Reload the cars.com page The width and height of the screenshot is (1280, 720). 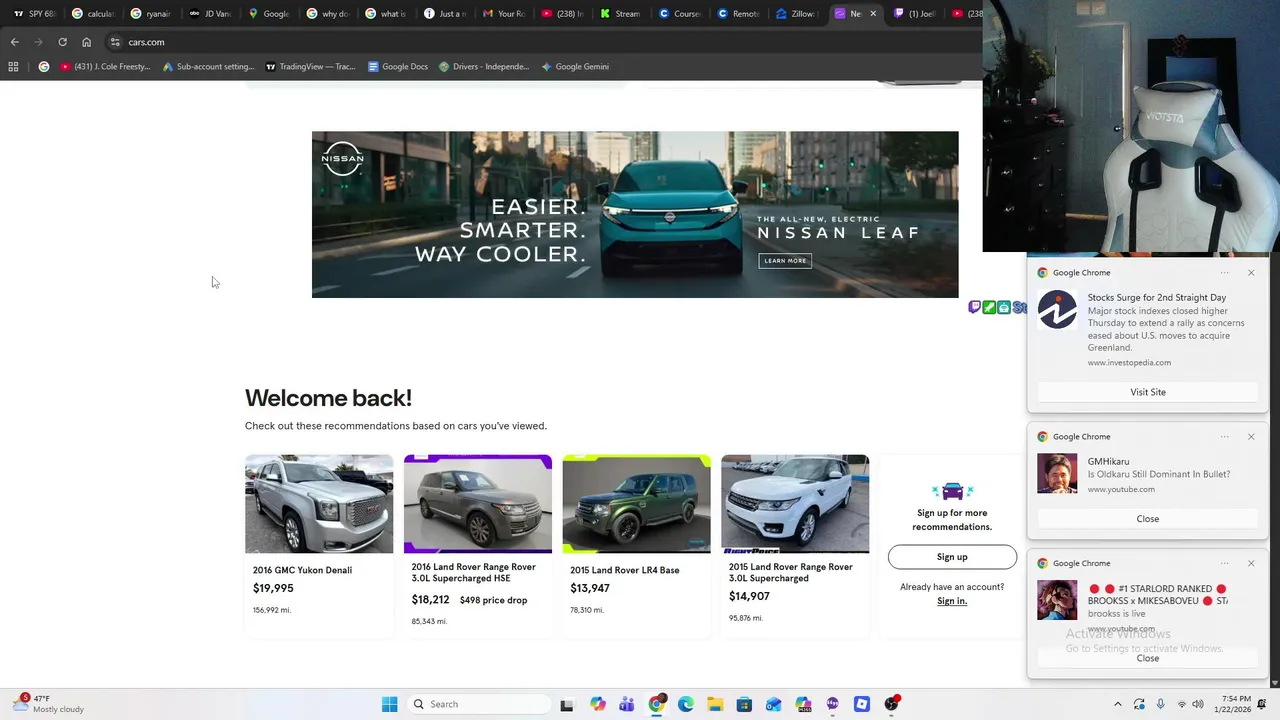click(62, 42)
